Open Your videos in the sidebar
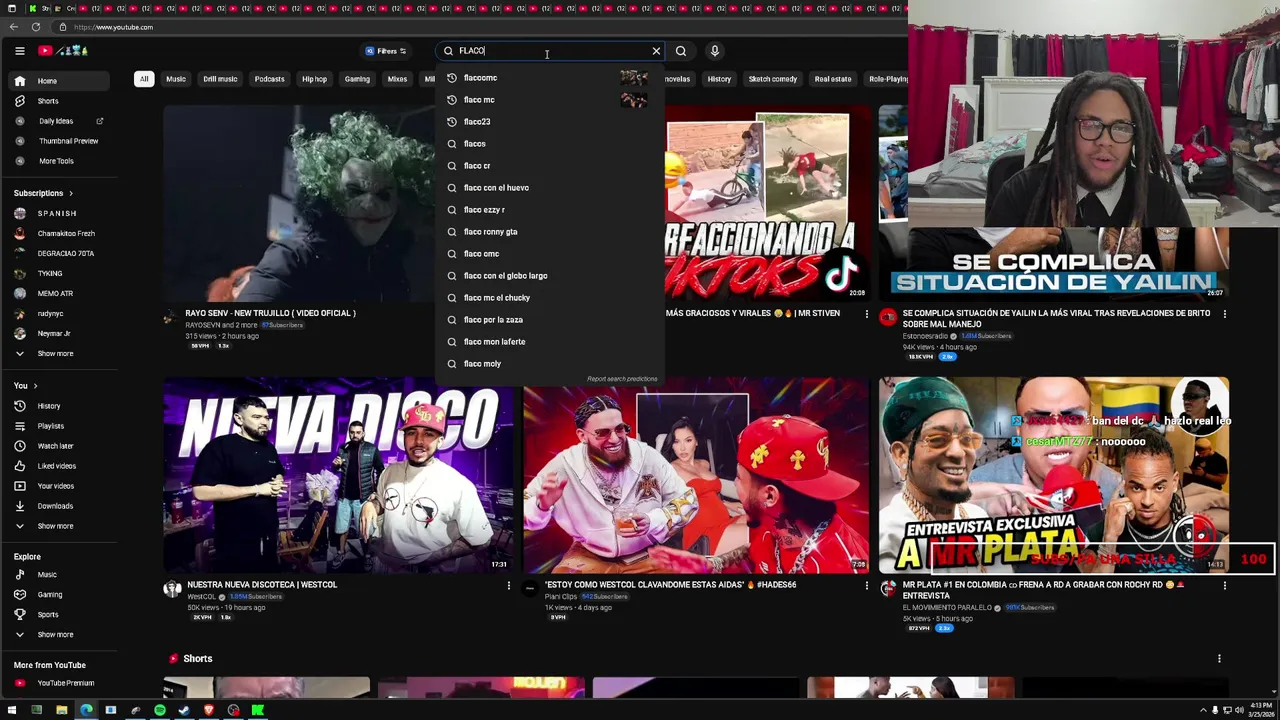Image resolution: width=1280 pixels, height=720 pixels. [x=61, y=486]
